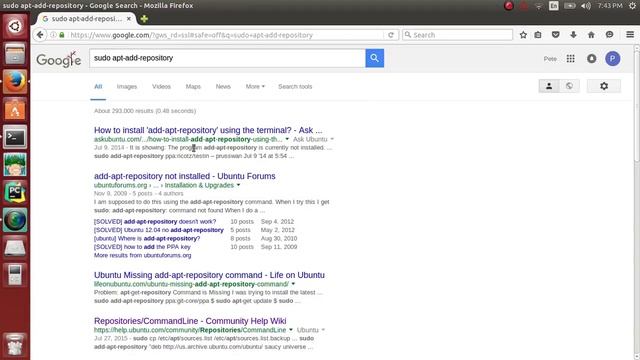
Task: Open Repositories/CommandLine Community Help Wiki
Action: [190, 321]
